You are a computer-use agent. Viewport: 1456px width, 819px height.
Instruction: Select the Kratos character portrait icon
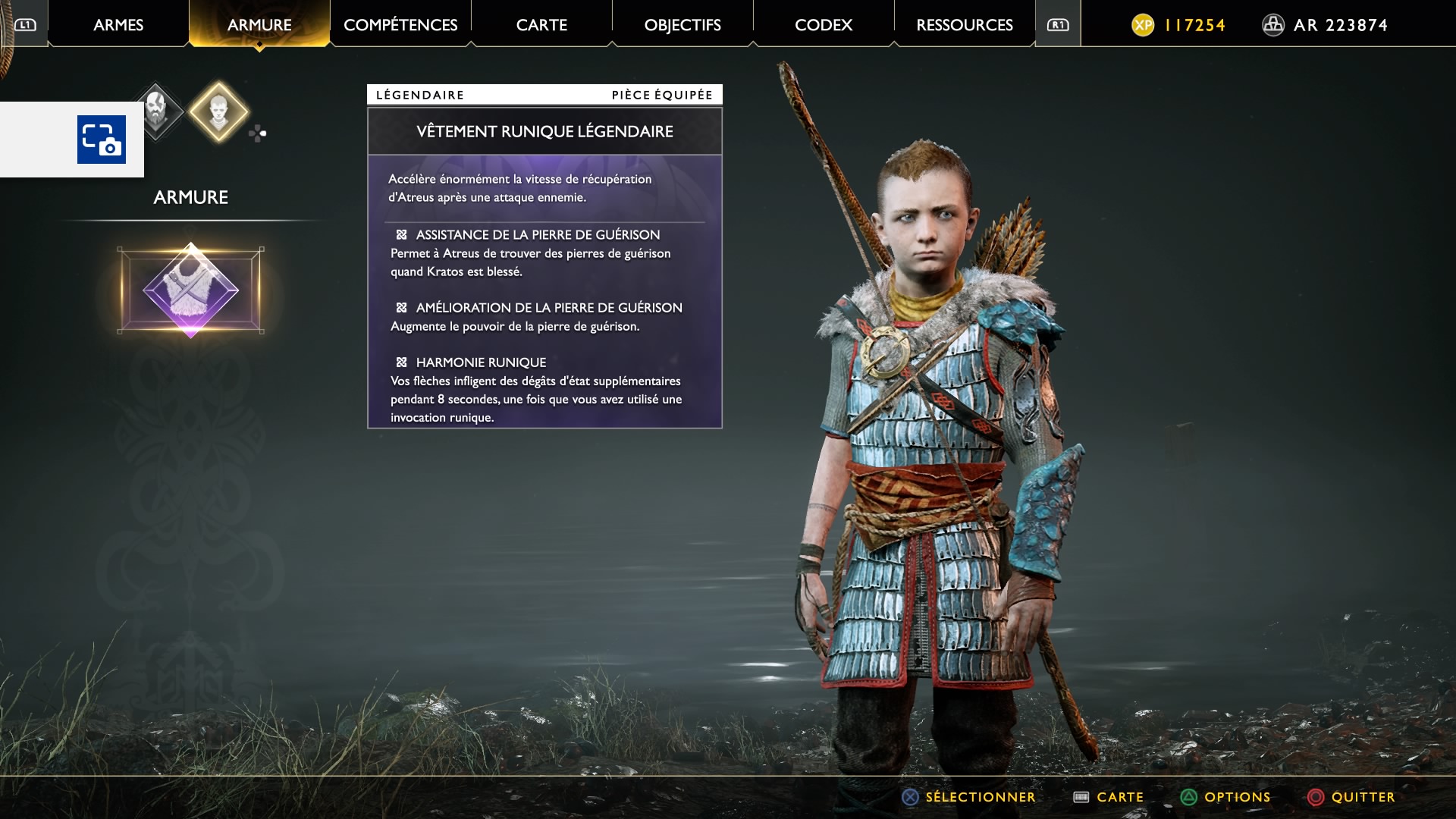tap(156, 112)
